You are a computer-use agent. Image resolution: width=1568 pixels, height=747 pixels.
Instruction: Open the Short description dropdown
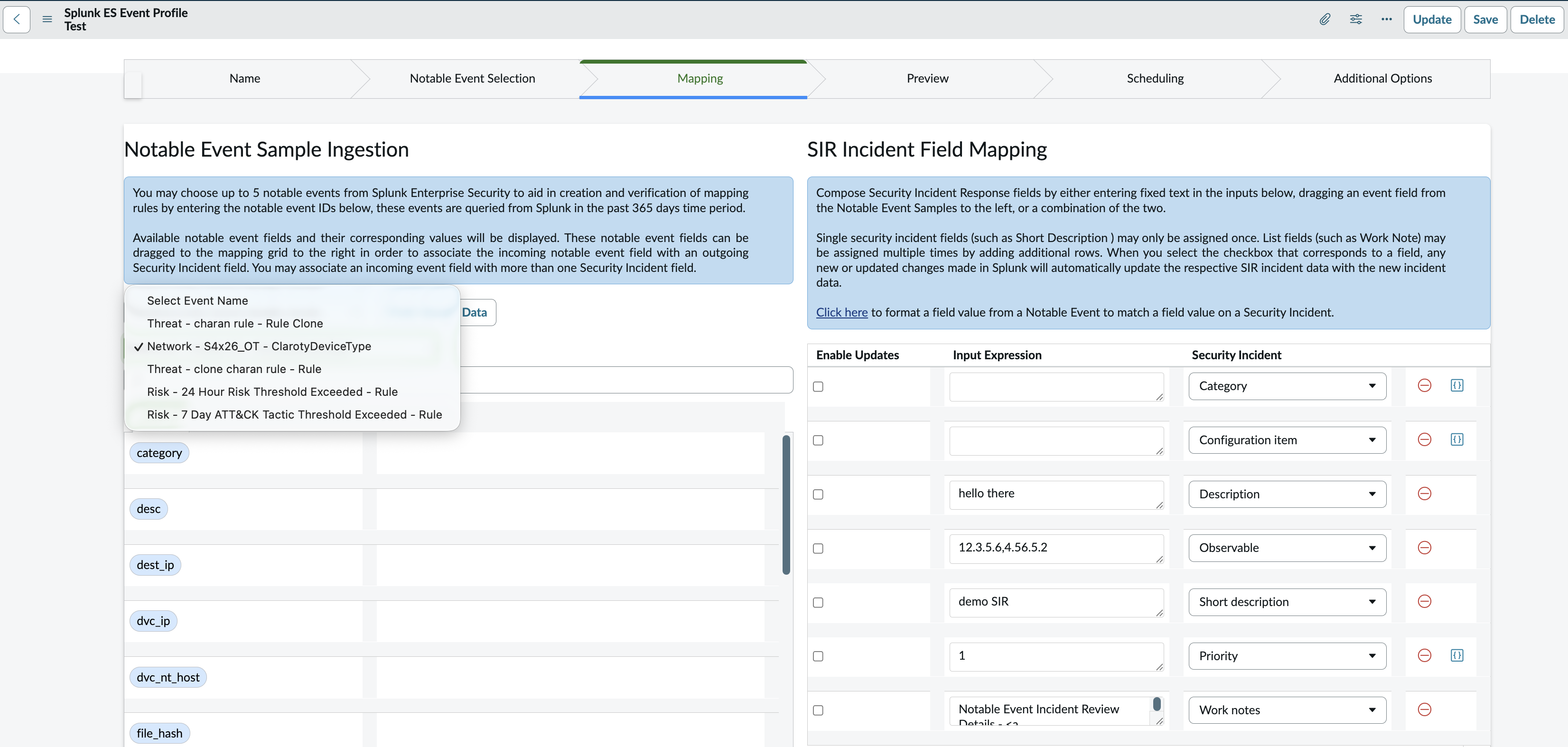coord(1287,602)
